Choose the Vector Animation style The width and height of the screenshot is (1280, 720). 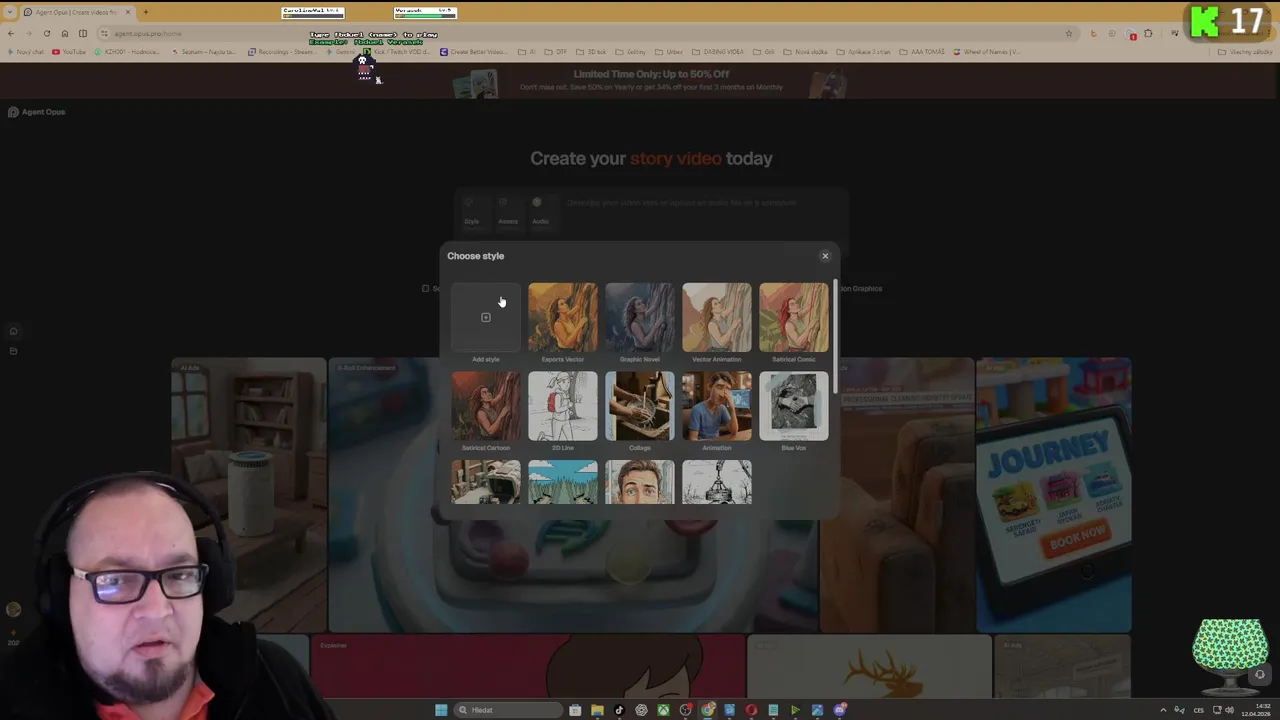(x=717, y=317)
